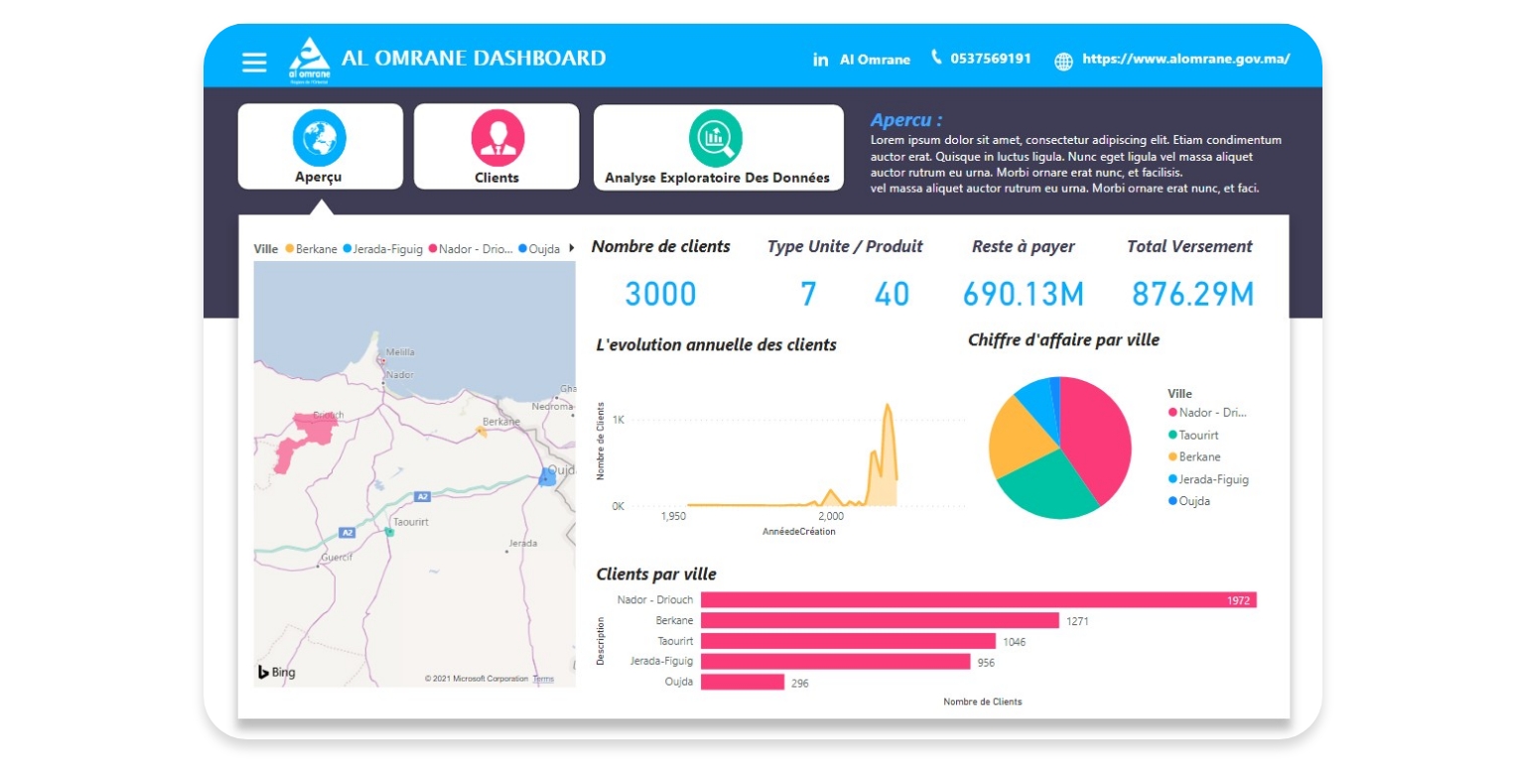Viewport: 1525px width, 784px height.
Task: Select Jerada-Figuig in pie chart legend
Action: pyautogui.click(x=1213, y=479)
